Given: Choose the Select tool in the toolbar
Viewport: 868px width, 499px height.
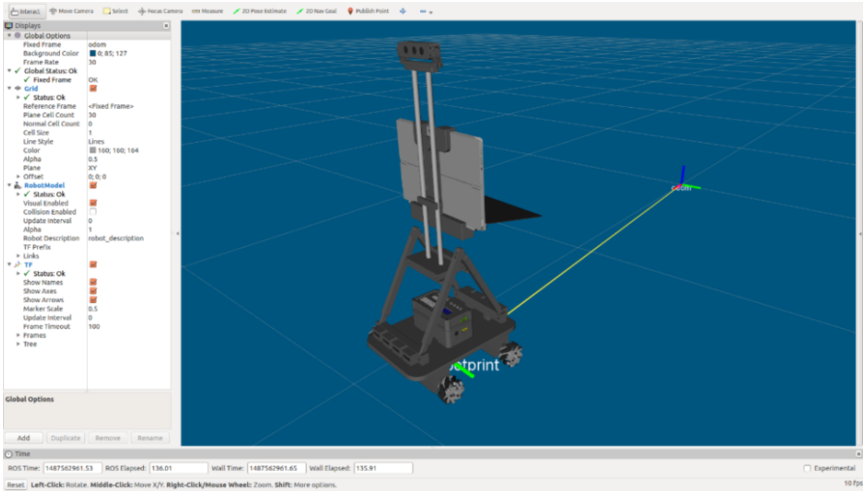Looking at the screenshot, I should click(116, 11).
